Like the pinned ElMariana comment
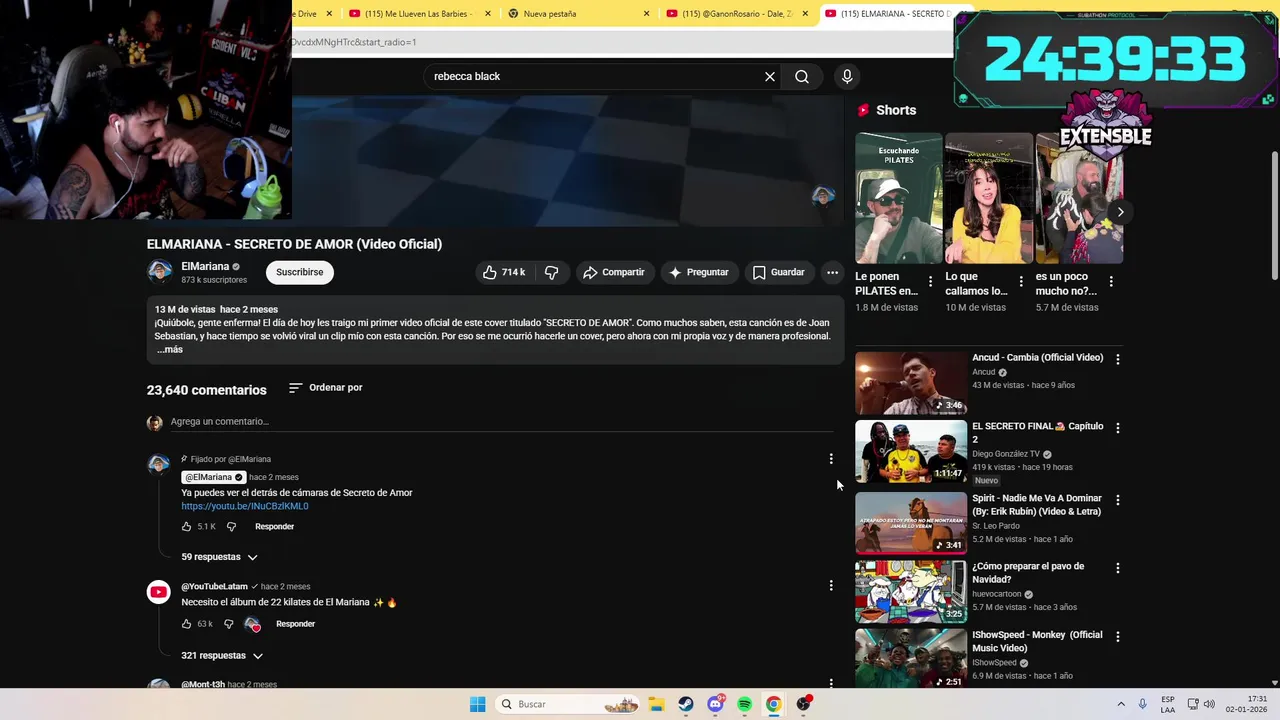The height and width of the screenshot is (720, 1280). (x=186, y=526)
